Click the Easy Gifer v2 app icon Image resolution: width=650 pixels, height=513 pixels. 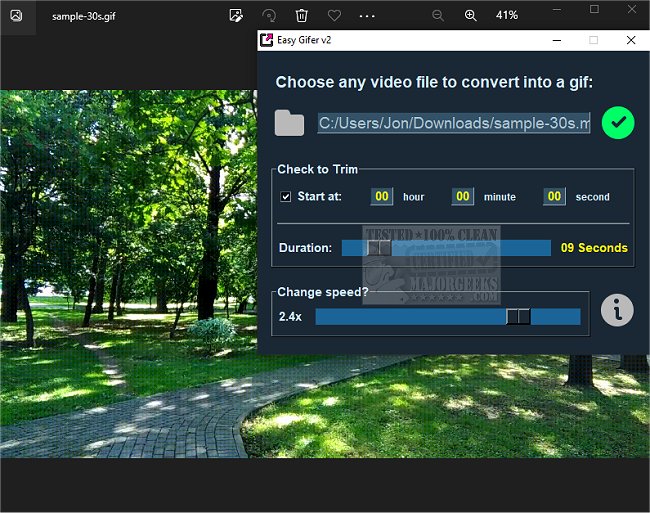[267, 40]
